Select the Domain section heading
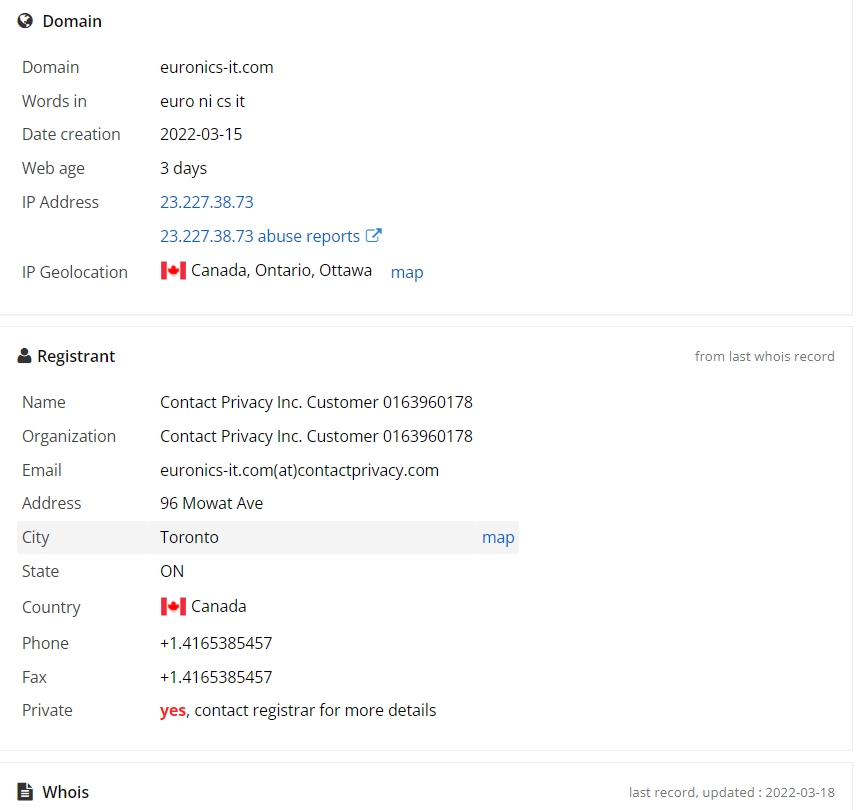Screen dimensions: 856x810 [x=72, y=21]
